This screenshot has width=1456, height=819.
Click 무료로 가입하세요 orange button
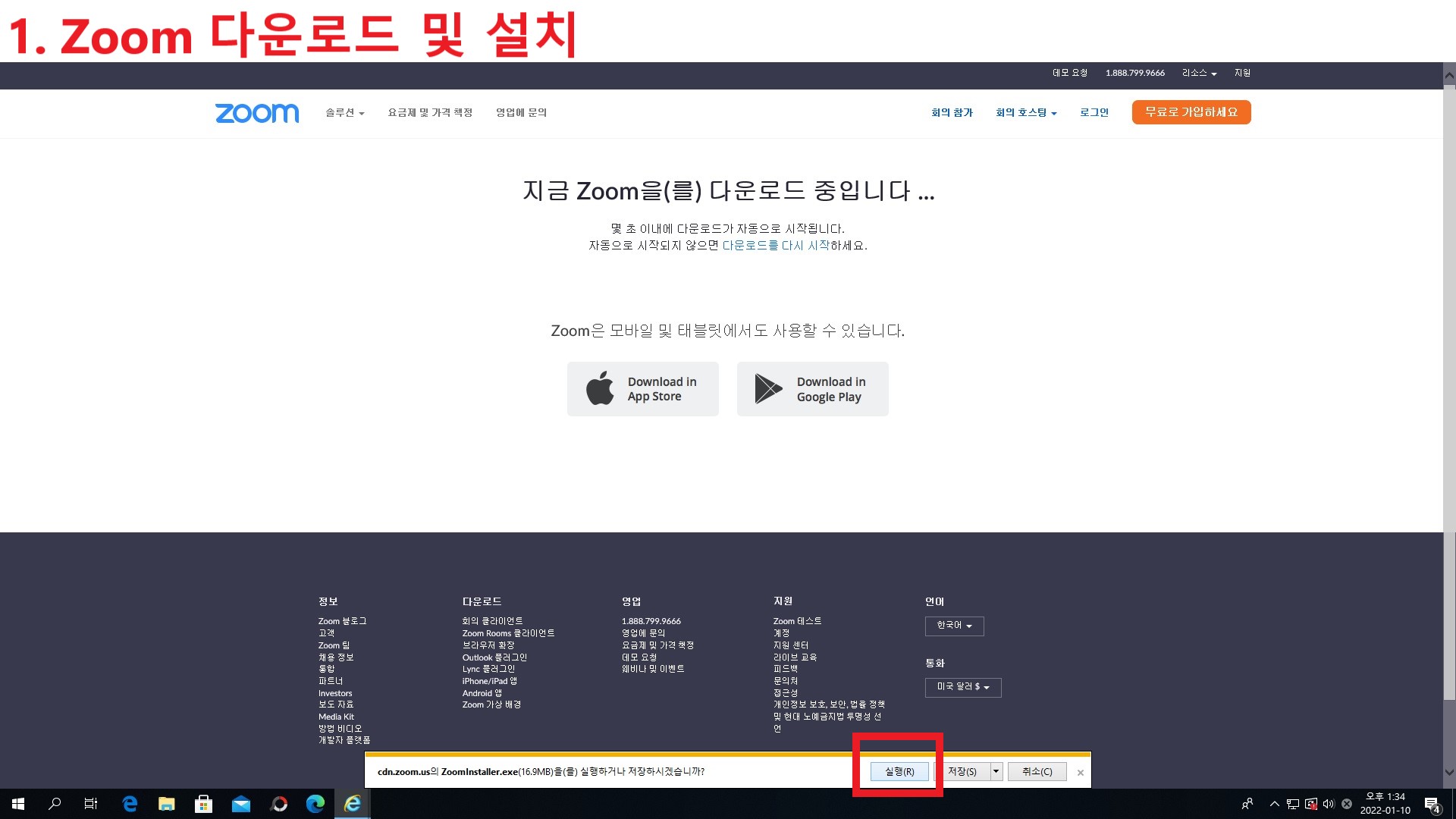click(1191, 112)
